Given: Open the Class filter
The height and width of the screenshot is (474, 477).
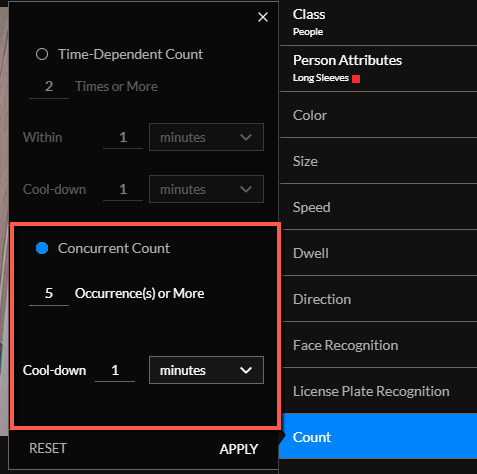Looking at the screenshot, I should click(x=378, y=22).
